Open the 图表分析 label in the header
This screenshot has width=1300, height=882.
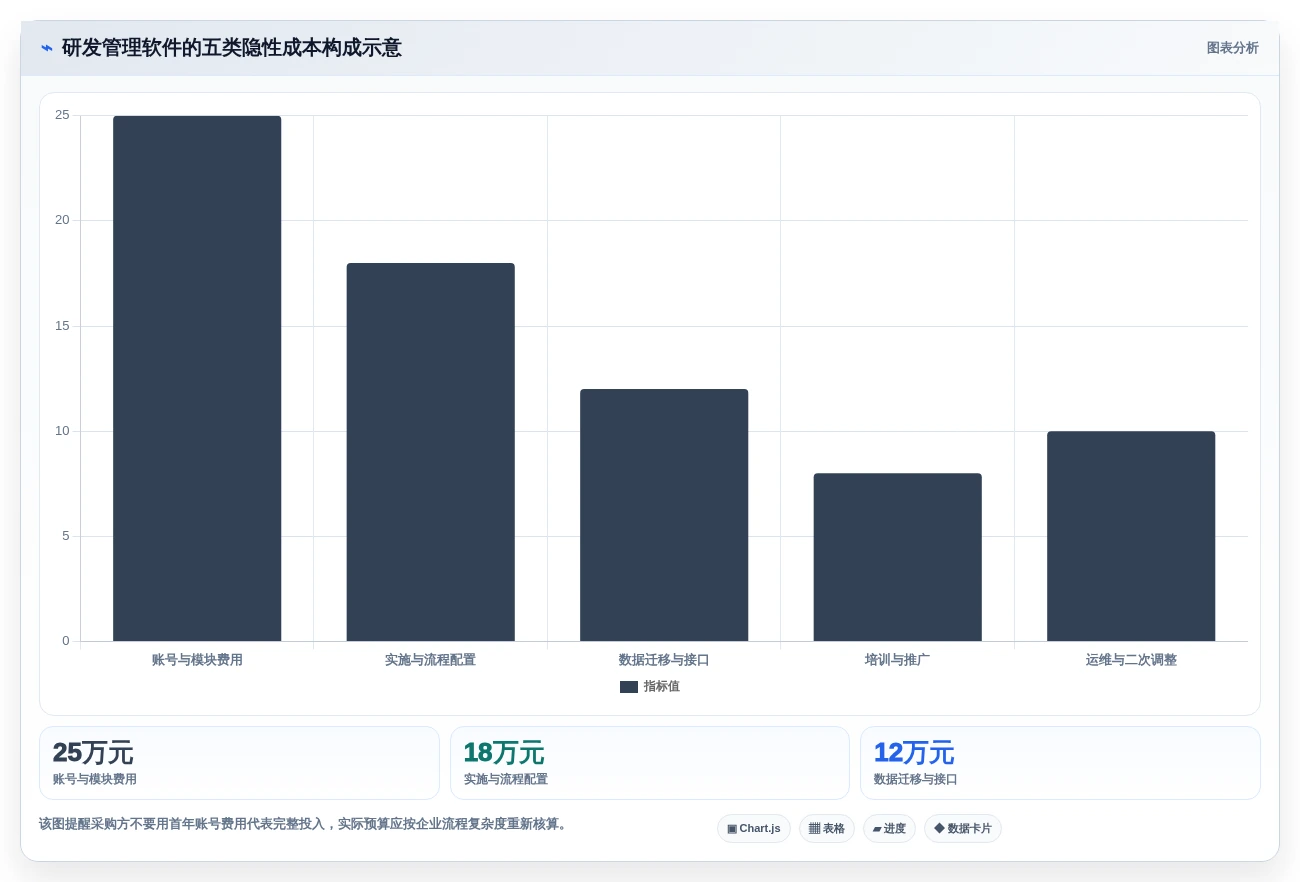tap(1232, 48)
